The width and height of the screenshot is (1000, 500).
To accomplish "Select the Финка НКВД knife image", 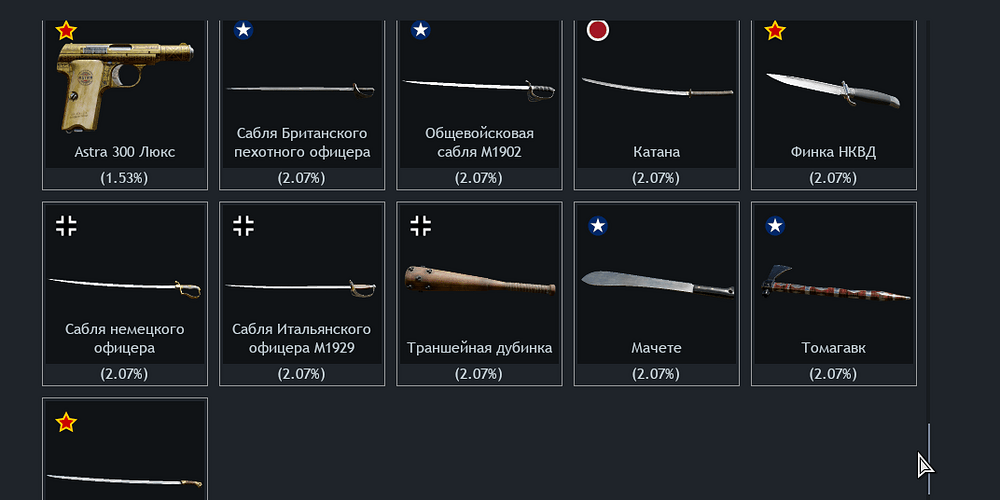I will pos(833,90).
